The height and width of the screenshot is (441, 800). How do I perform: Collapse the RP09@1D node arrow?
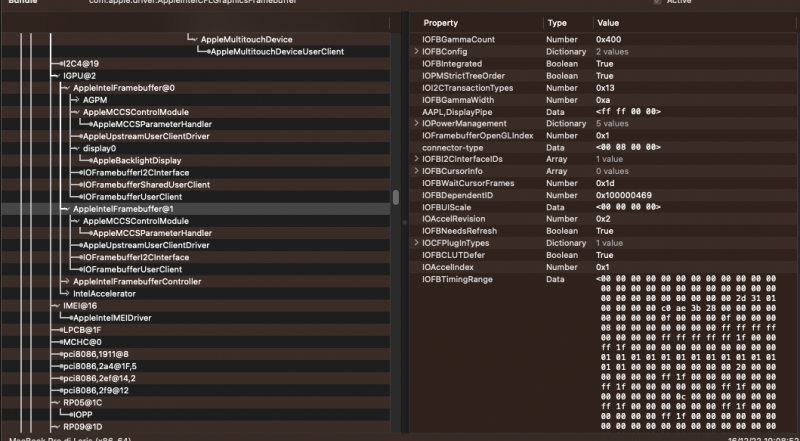point(56,427)
